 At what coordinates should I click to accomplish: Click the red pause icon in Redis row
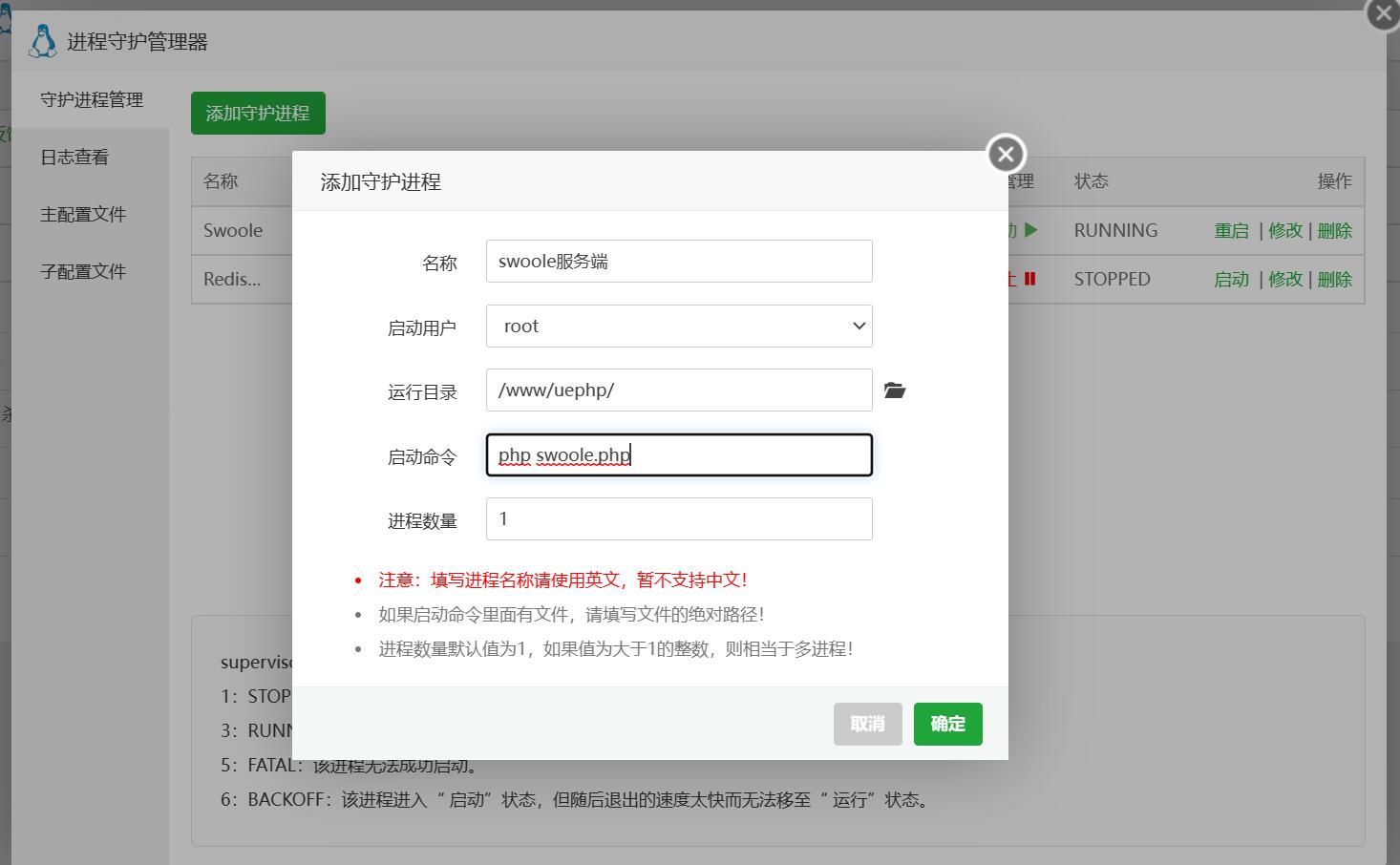(x=1030, y=279)
